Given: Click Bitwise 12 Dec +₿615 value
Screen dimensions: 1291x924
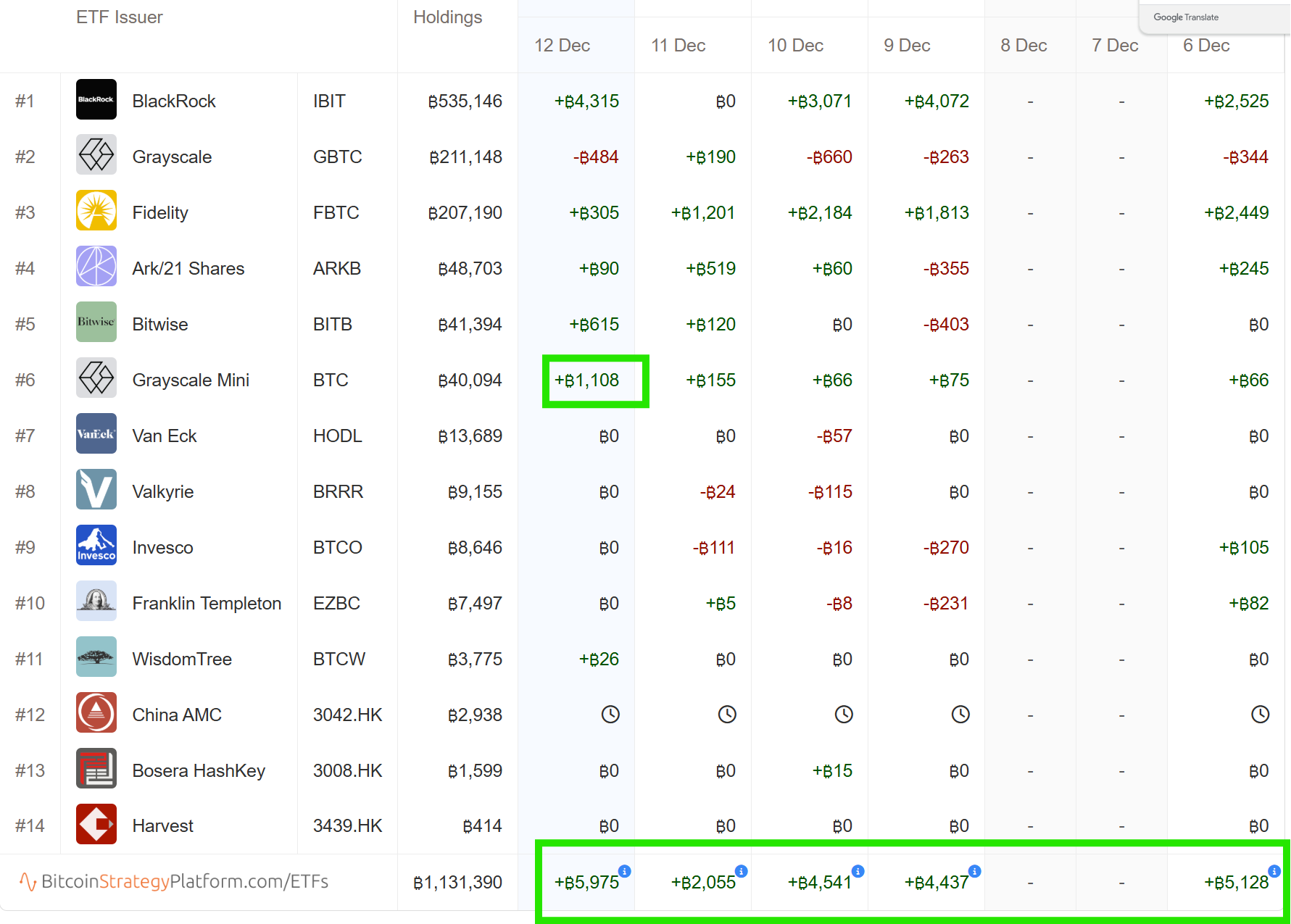Looking at the screenshot, I should click(594, 325).
